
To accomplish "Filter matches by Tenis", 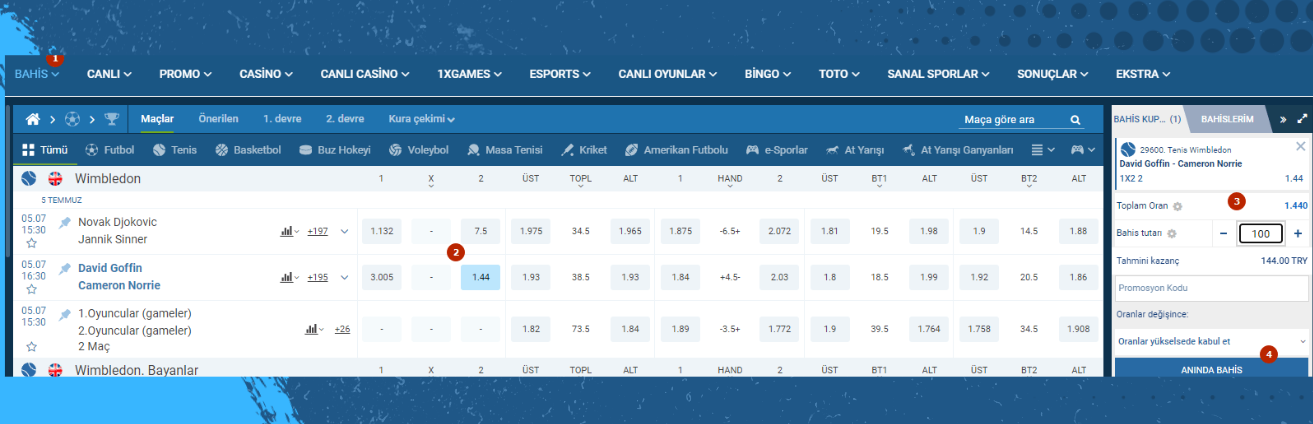I will (175, 150).
